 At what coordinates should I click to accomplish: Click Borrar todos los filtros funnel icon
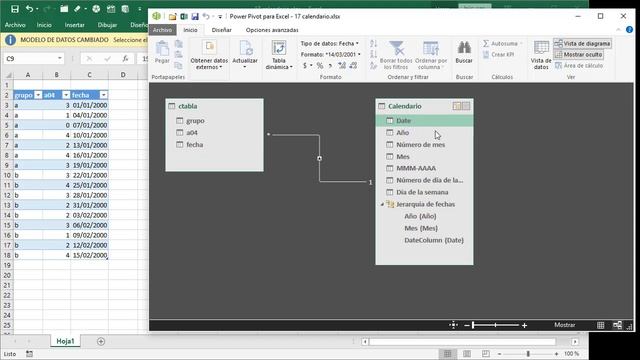tap(396, 48)
